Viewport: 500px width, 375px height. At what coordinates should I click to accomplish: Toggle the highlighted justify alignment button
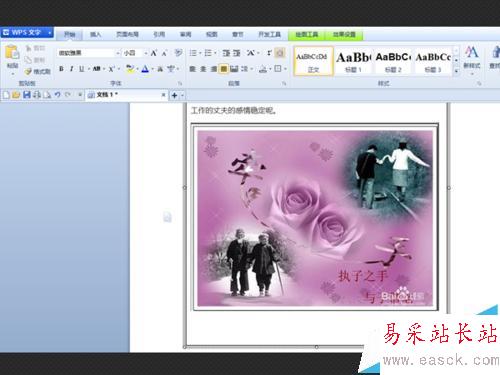point(224,69)
